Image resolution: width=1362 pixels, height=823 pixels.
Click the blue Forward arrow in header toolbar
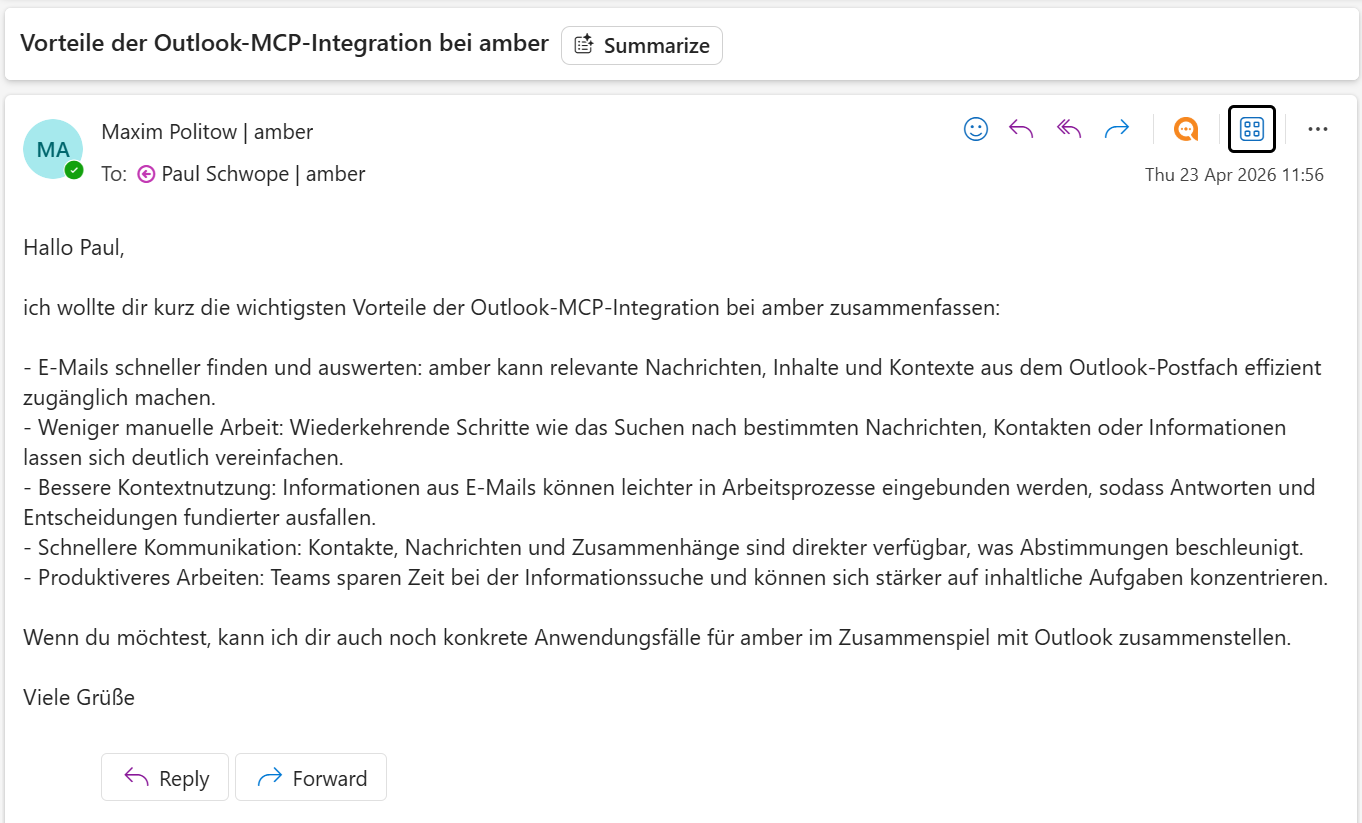(x=1117, y=129)
